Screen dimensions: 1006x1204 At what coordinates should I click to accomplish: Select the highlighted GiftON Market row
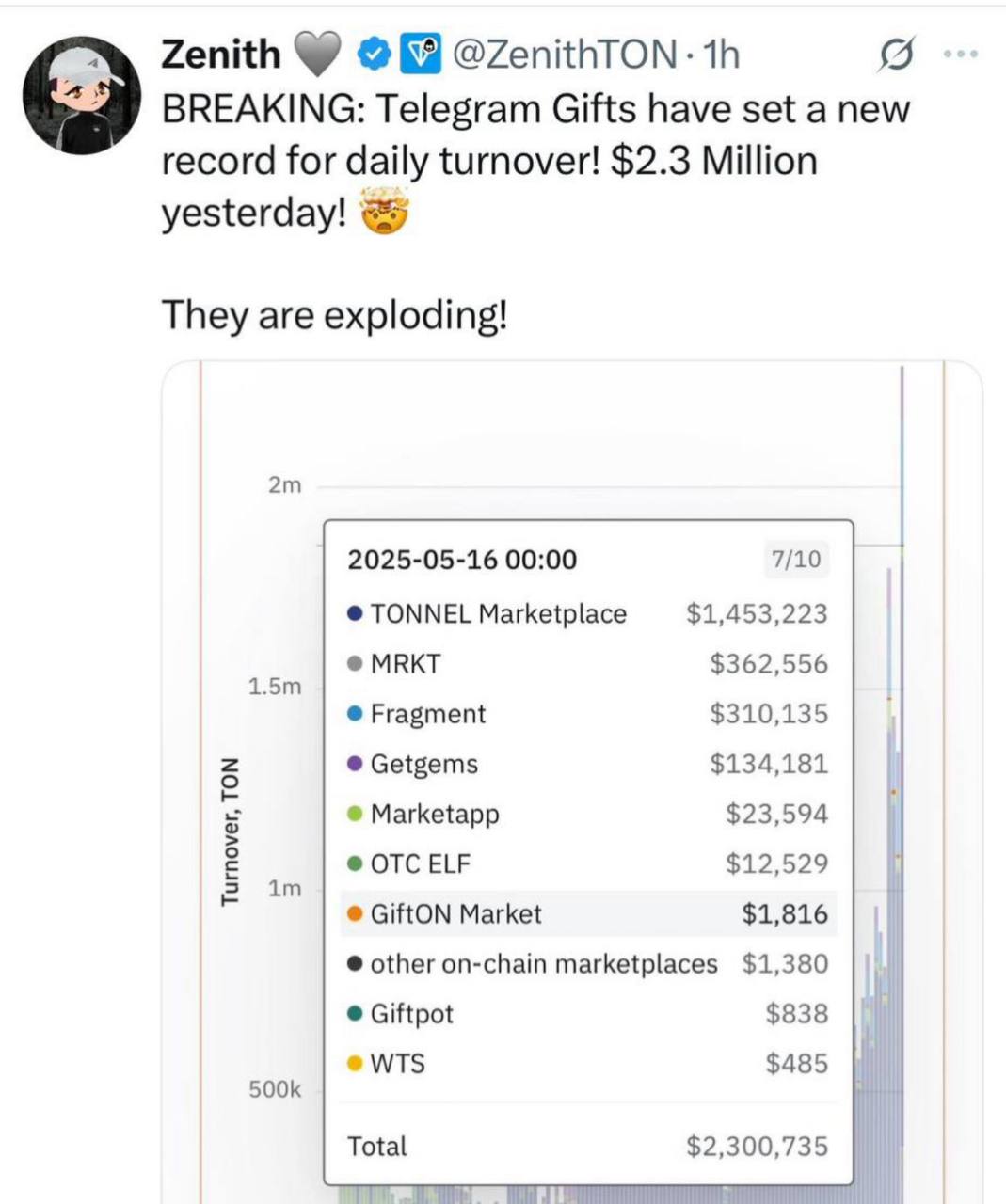[588, 913]
